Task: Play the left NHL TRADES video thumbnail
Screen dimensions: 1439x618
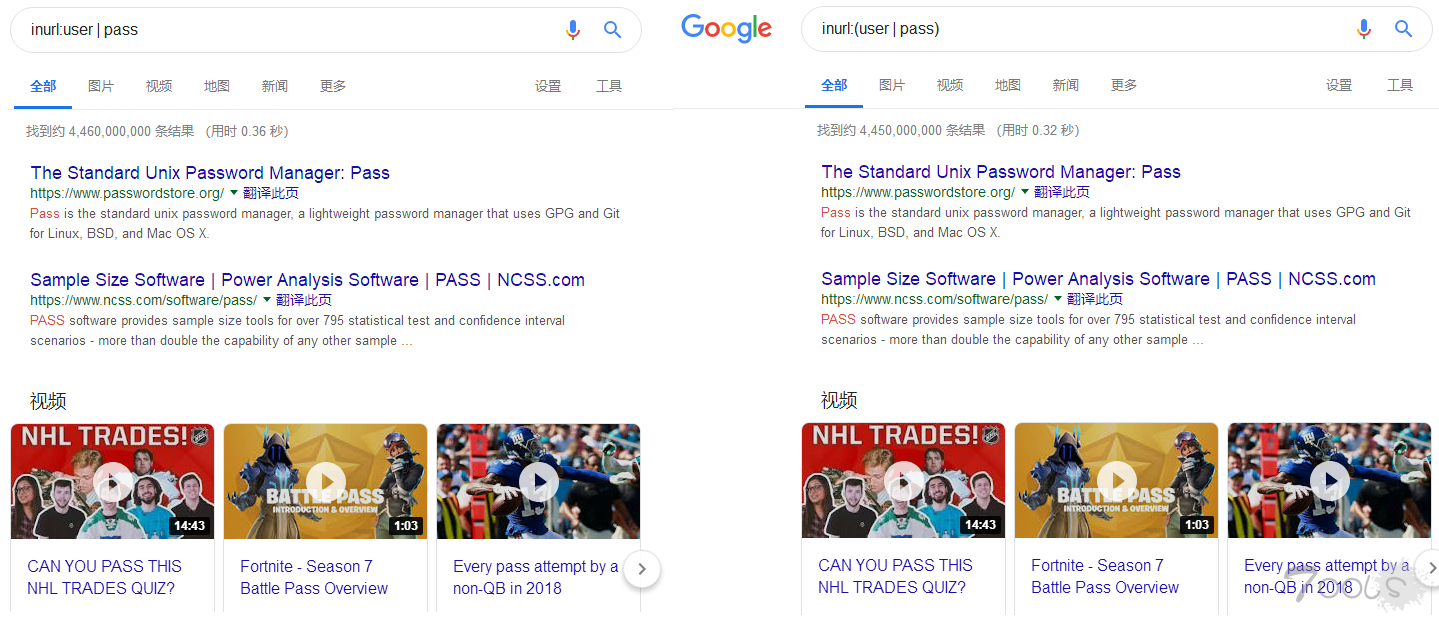Action: tap(114, 483)
